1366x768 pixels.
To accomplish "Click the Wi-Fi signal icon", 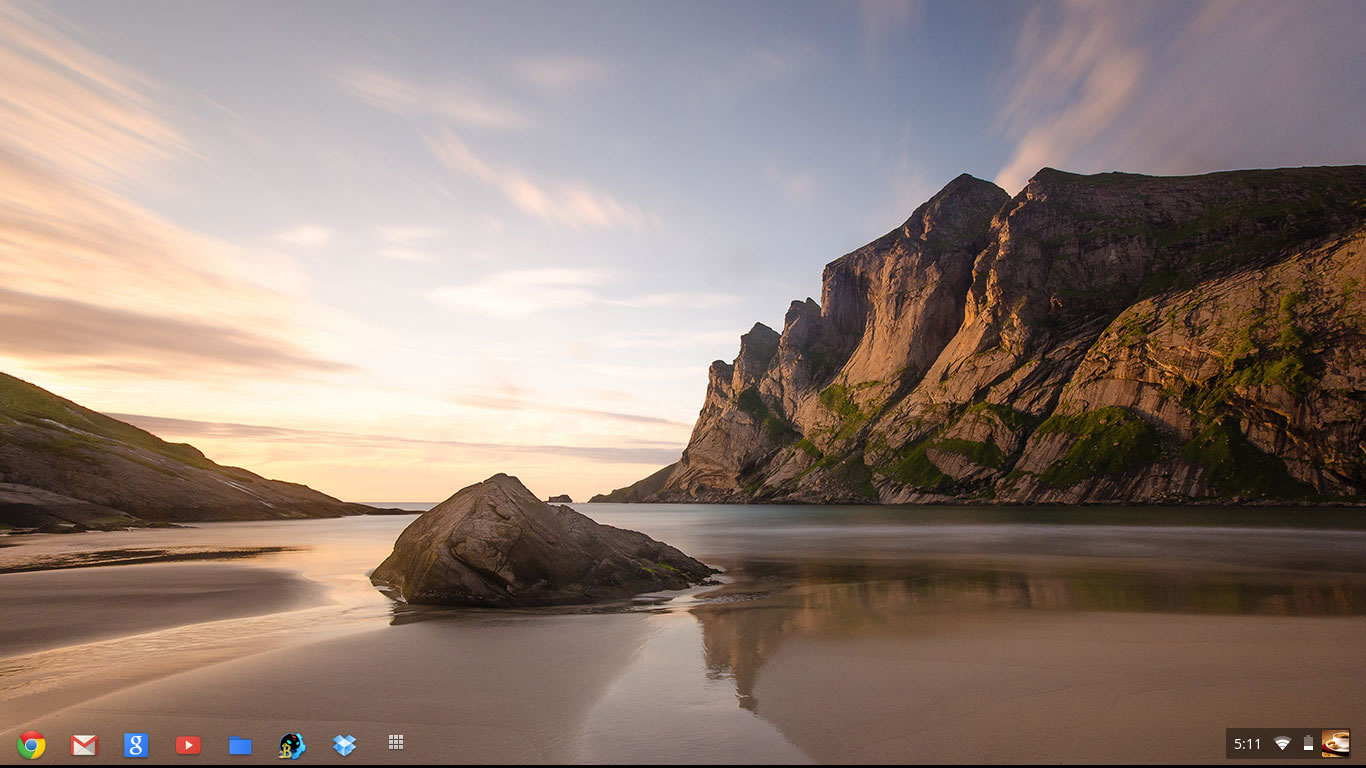I will click(1282, 743).
